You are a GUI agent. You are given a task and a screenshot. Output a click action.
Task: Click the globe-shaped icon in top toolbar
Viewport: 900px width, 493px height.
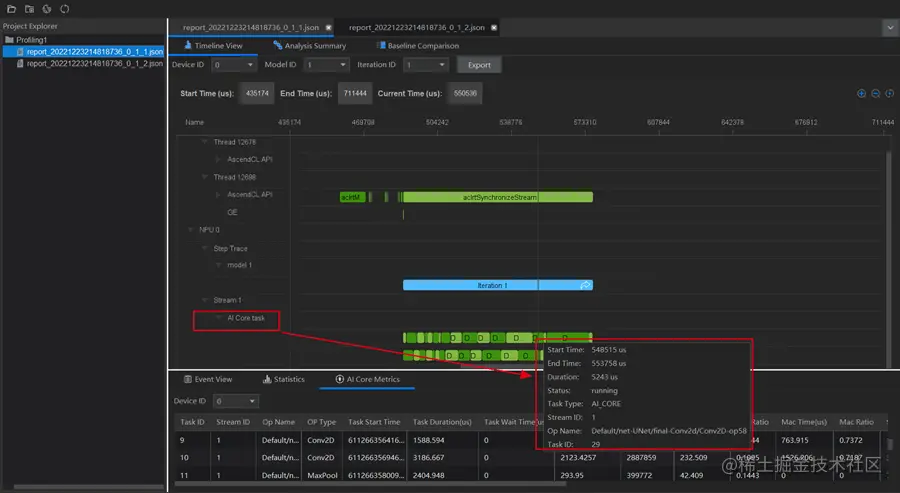click(47, 9)
